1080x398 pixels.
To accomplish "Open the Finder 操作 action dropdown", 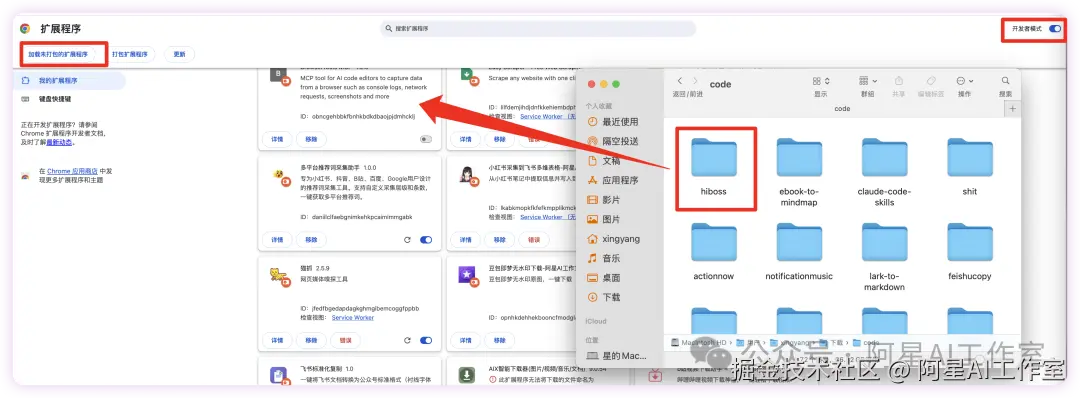I will pyautogui.click(x=964, y=81).
